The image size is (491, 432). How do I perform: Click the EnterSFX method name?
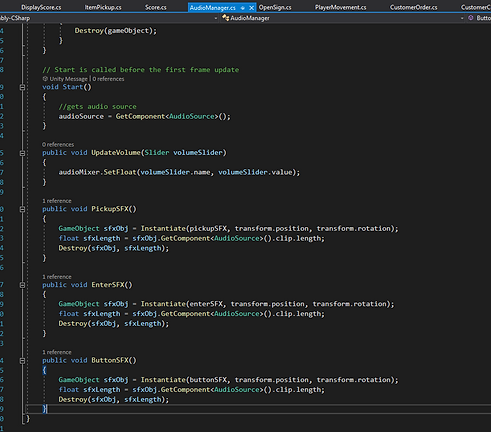pos(108,285)
